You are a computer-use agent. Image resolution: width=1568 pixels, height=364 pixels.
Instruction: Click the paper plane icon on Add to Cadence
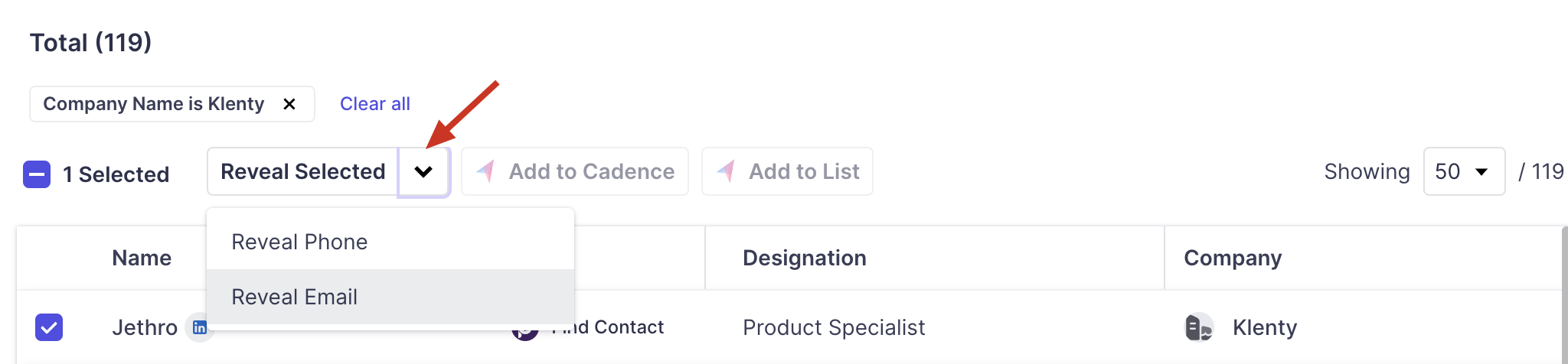pos(486,171)
